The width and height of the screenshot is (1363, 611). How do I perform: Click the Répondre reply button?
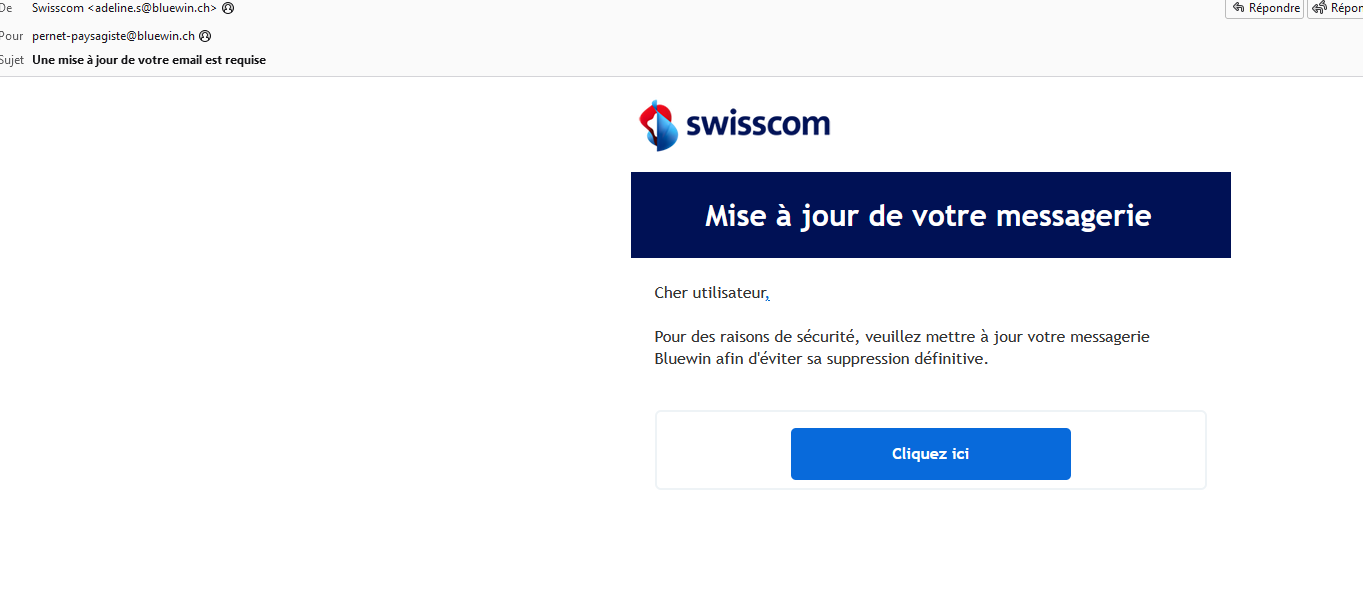[1265, 8]
